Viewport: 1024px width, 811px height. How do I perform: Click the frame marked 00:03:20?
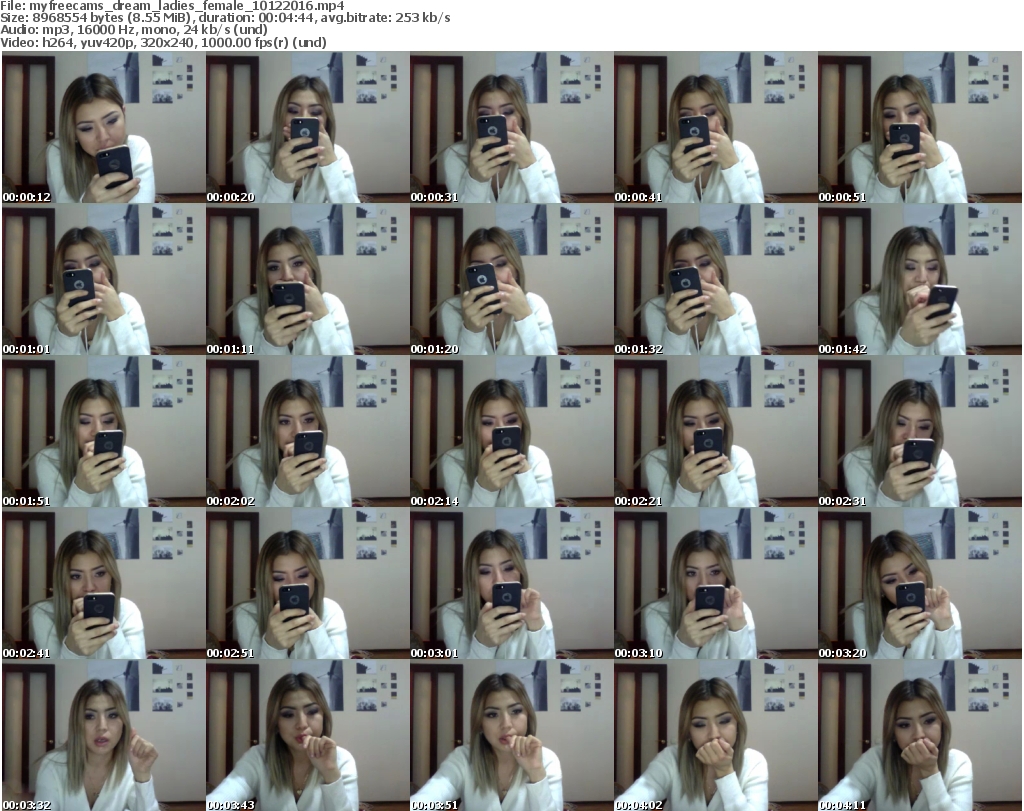tap(920, 584)
